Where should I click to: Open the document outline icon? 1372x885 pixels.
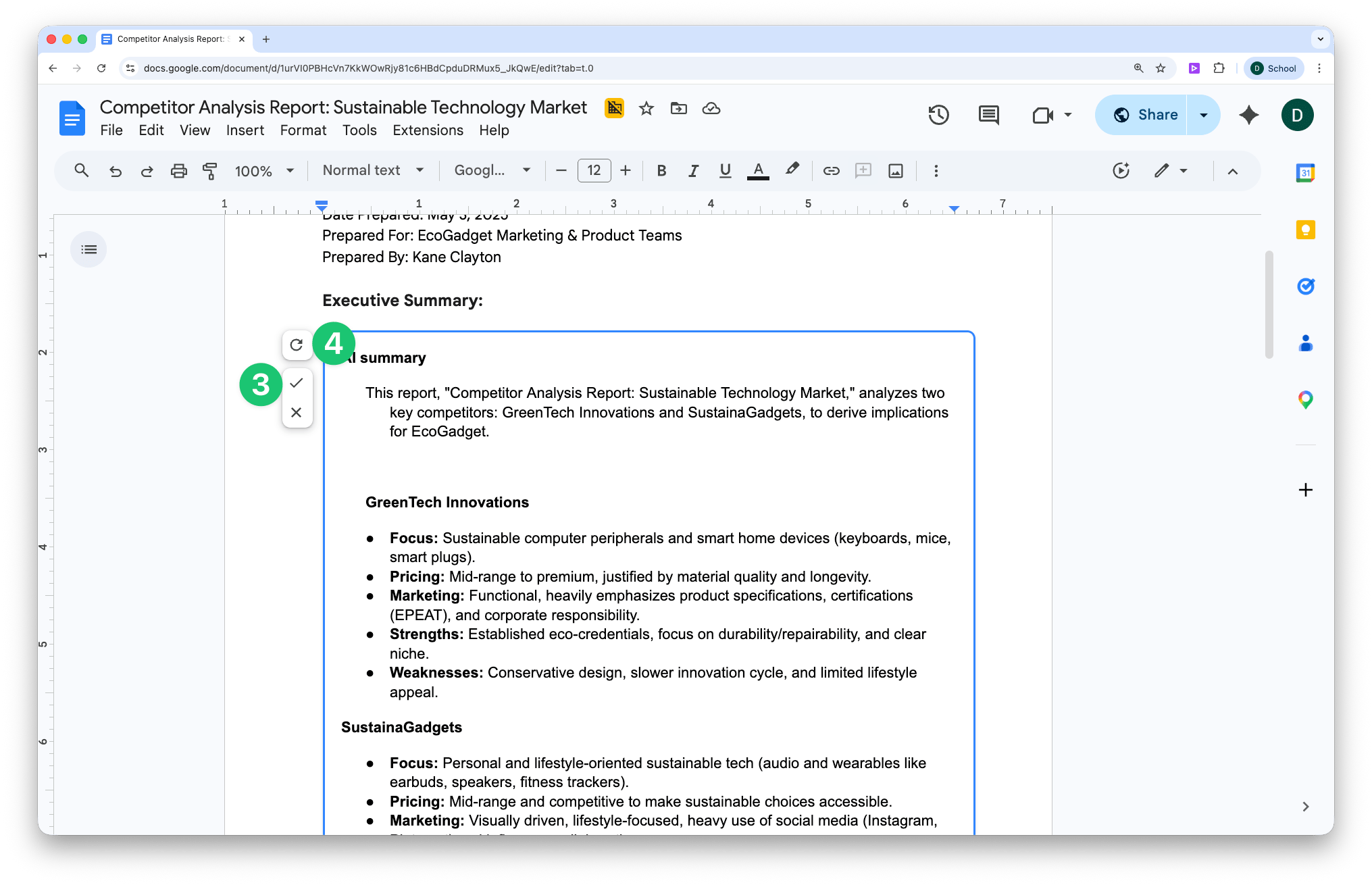point(88,250)
